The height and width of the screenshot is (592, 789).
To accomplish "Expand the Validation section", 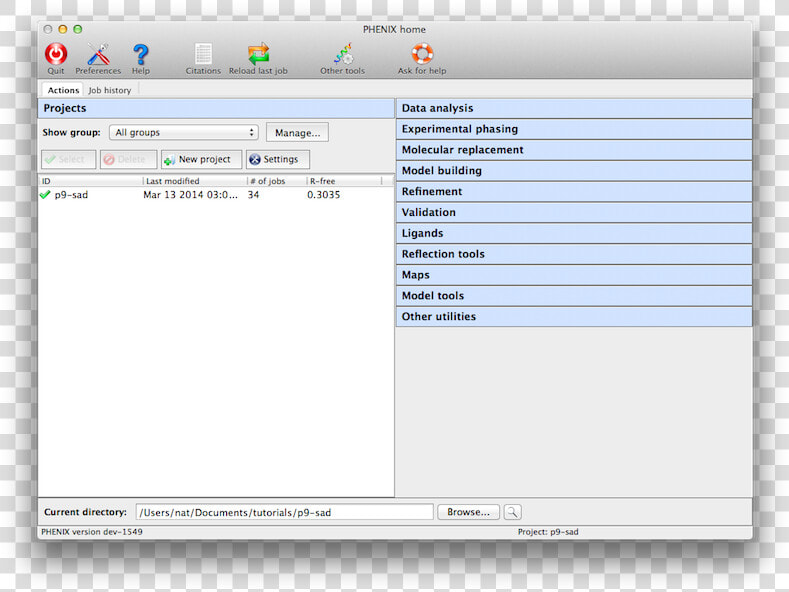I will 574,212.
